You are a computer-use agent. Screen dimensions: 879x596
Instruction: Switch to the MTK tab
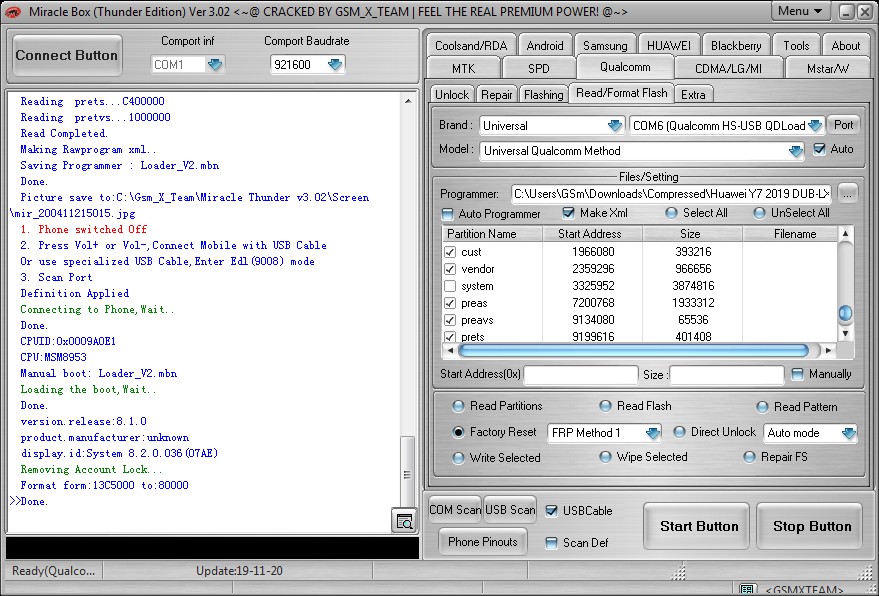click(x=464, y=68)
